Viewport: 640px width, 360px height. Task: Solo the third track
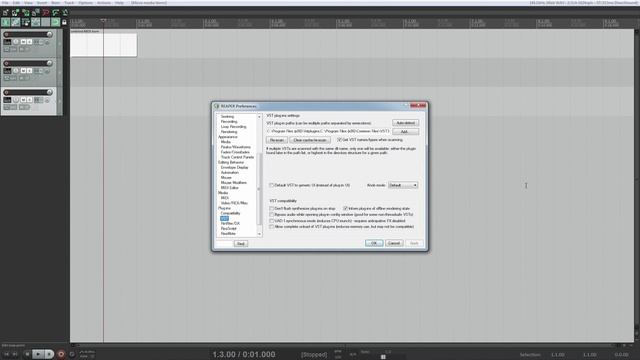tap(29, 100)
